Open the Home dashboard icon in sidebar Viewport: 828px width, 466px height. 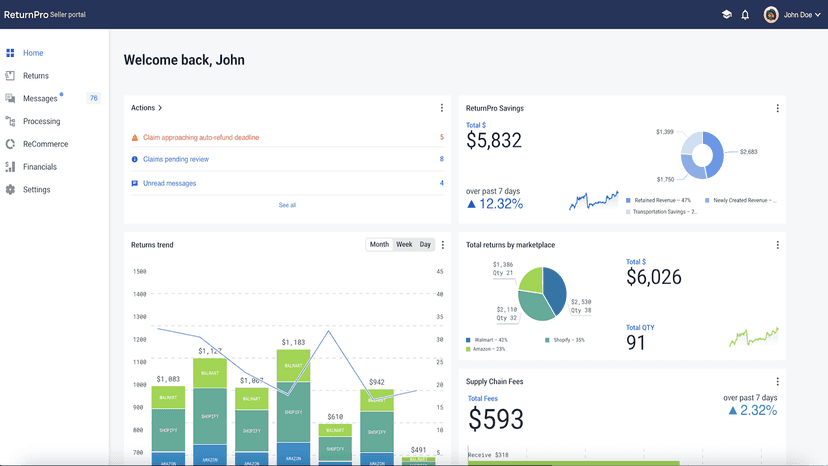[10, 53]
